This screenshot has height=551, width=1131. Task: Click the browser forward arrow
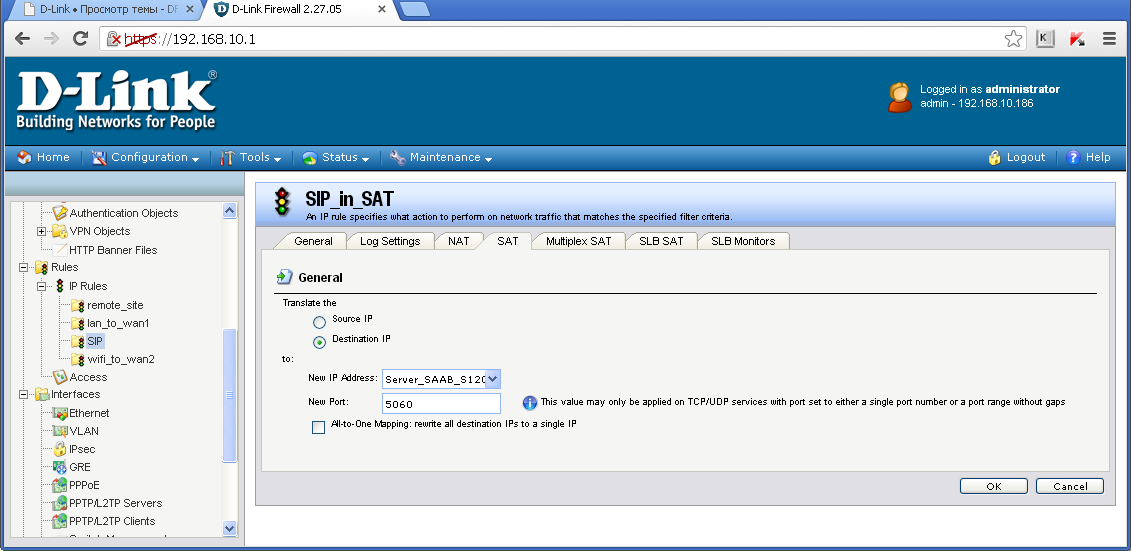click(x=50, y=39)
